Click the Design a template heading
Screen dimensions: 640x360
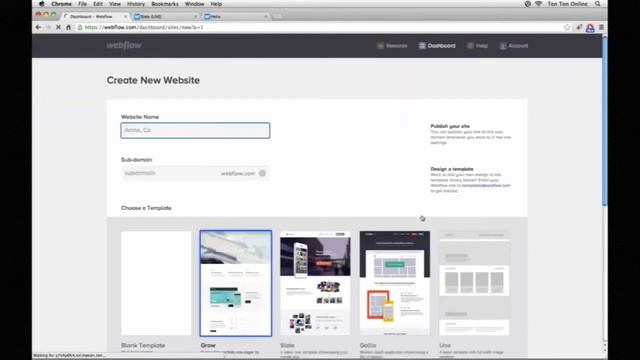tap(452, 169)
